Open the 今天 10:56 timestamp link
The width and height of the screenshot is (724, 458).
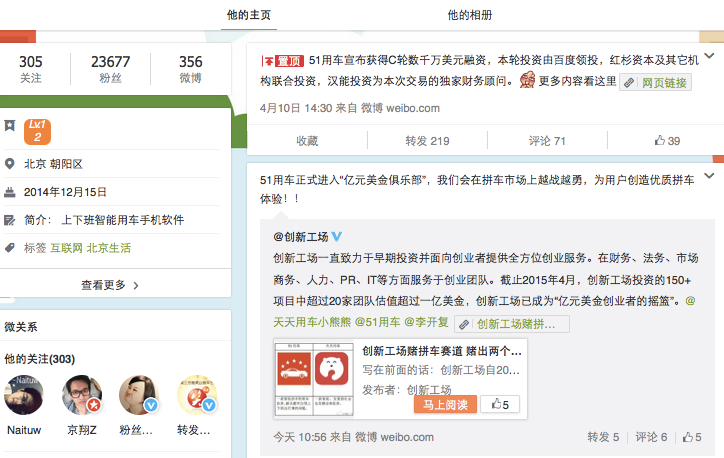point(300,437)
